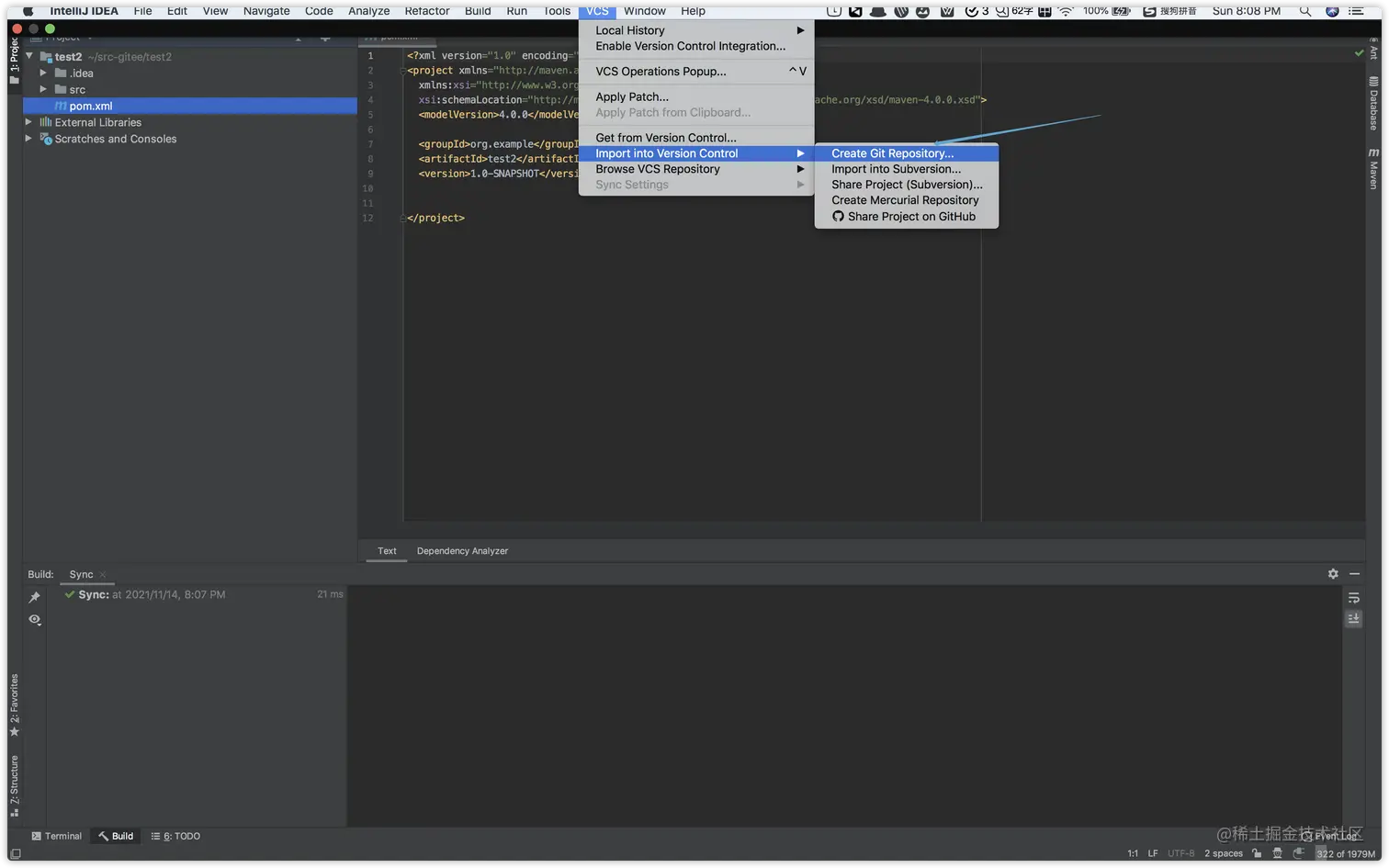Hide the Build tool window
The height and width of the screenshot is (868, 1389).
pos(1354,574)
